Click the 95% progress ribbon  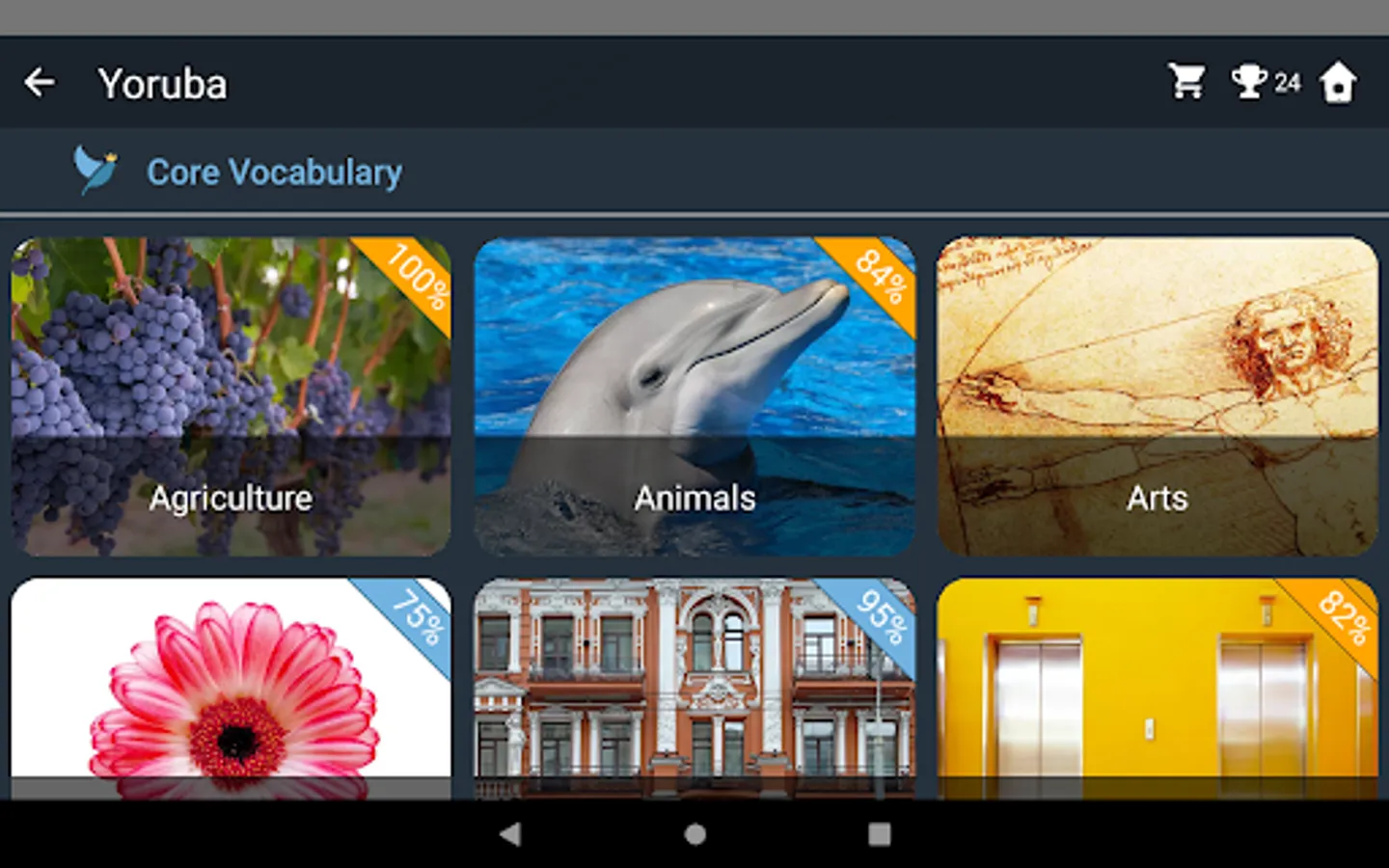[x=879, y=617]
